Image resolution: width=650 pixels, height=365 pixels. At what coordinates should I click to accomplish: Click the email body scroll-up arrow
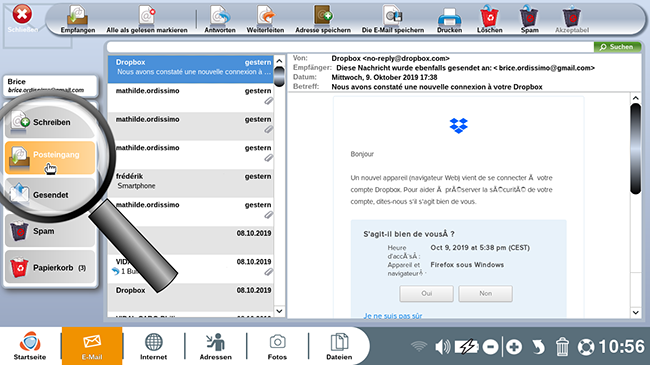635,98
